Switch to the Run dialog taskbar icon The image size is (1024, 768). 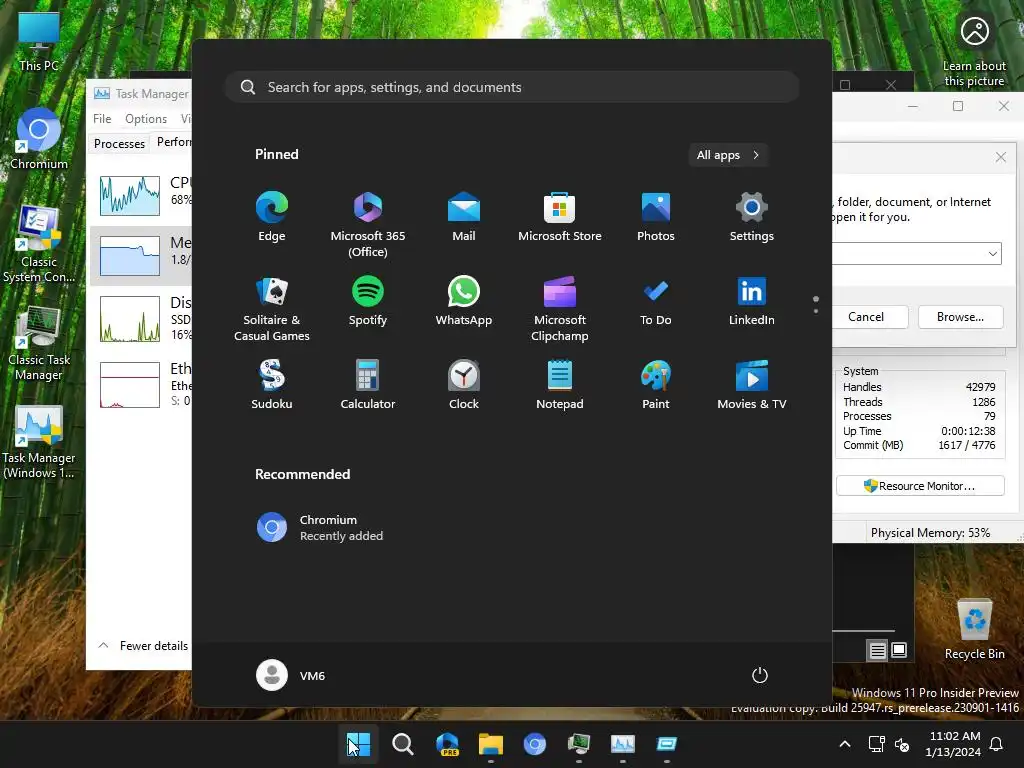pyautogui.click(x=666, y=744)
